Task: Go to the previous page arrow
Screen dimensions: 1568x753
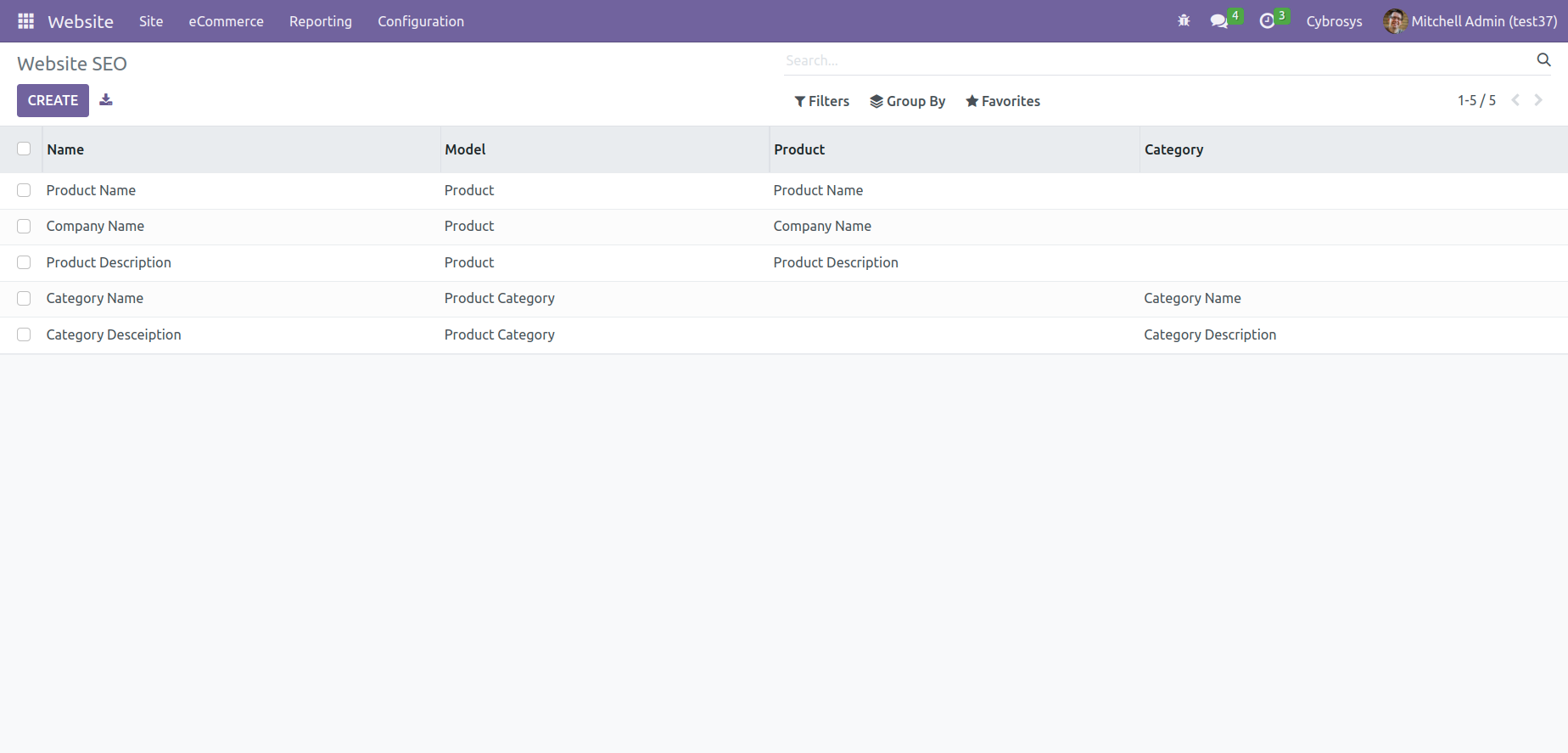Action: click(1515, 100)
